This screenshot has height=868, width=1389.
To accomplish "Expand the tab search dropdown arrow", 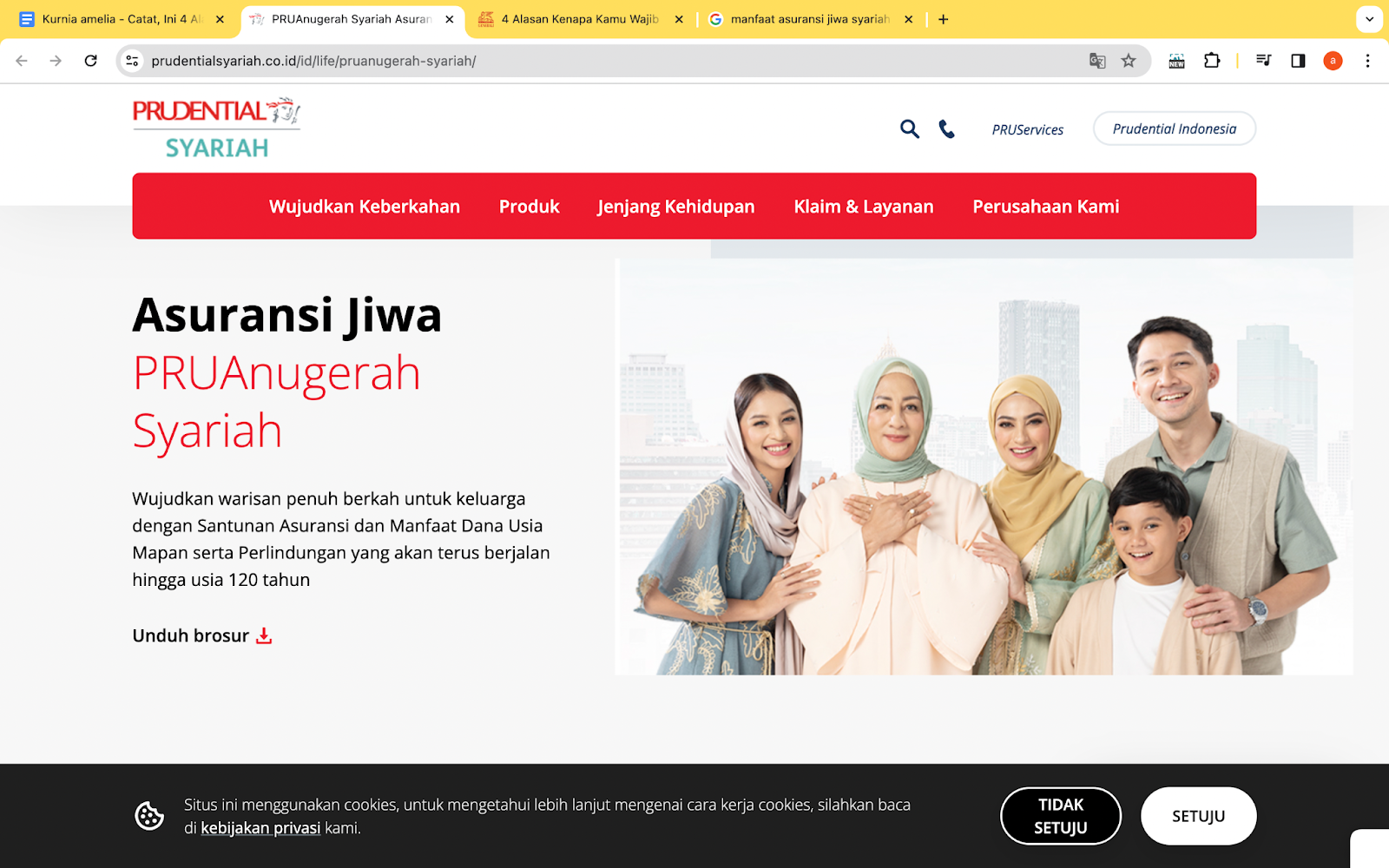I will point(1369,19).
